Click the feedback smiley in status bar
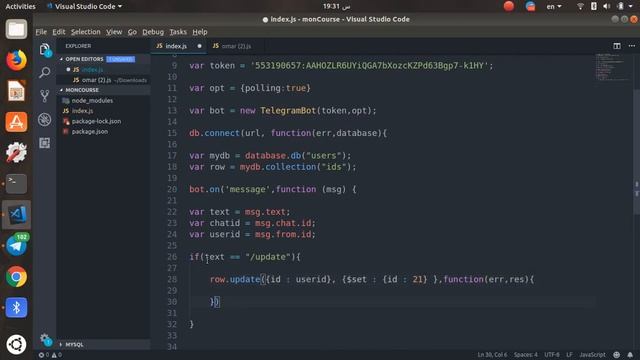Screen dimensions: 640x360 [x=617, y=355]
